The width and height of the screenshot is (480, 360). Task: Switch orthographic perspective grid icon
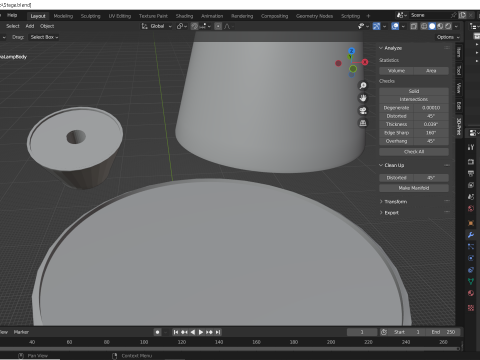coord(363,123)
